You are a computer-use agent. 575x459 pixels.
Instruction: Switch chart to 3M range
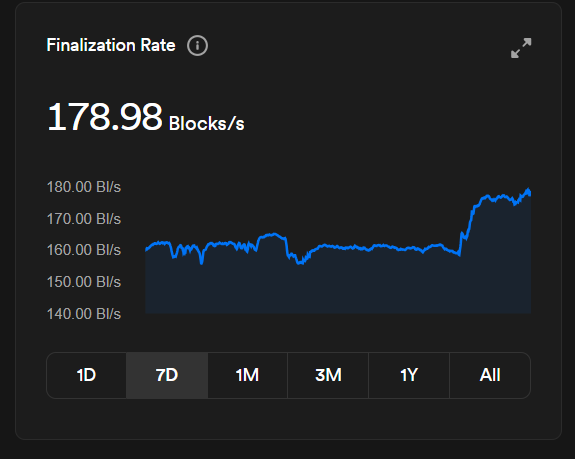click(328, 375)
